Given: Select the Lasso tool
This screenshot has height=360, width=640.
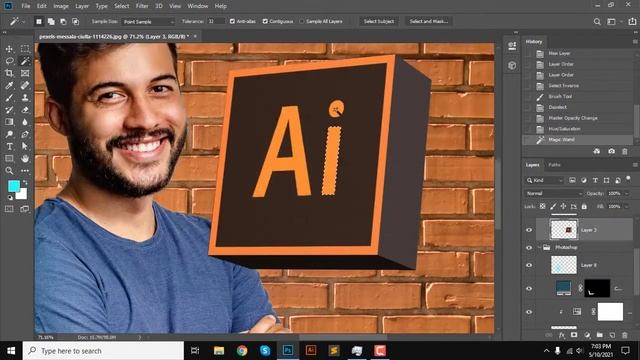Looking at the screenshot, I should 9,61.
